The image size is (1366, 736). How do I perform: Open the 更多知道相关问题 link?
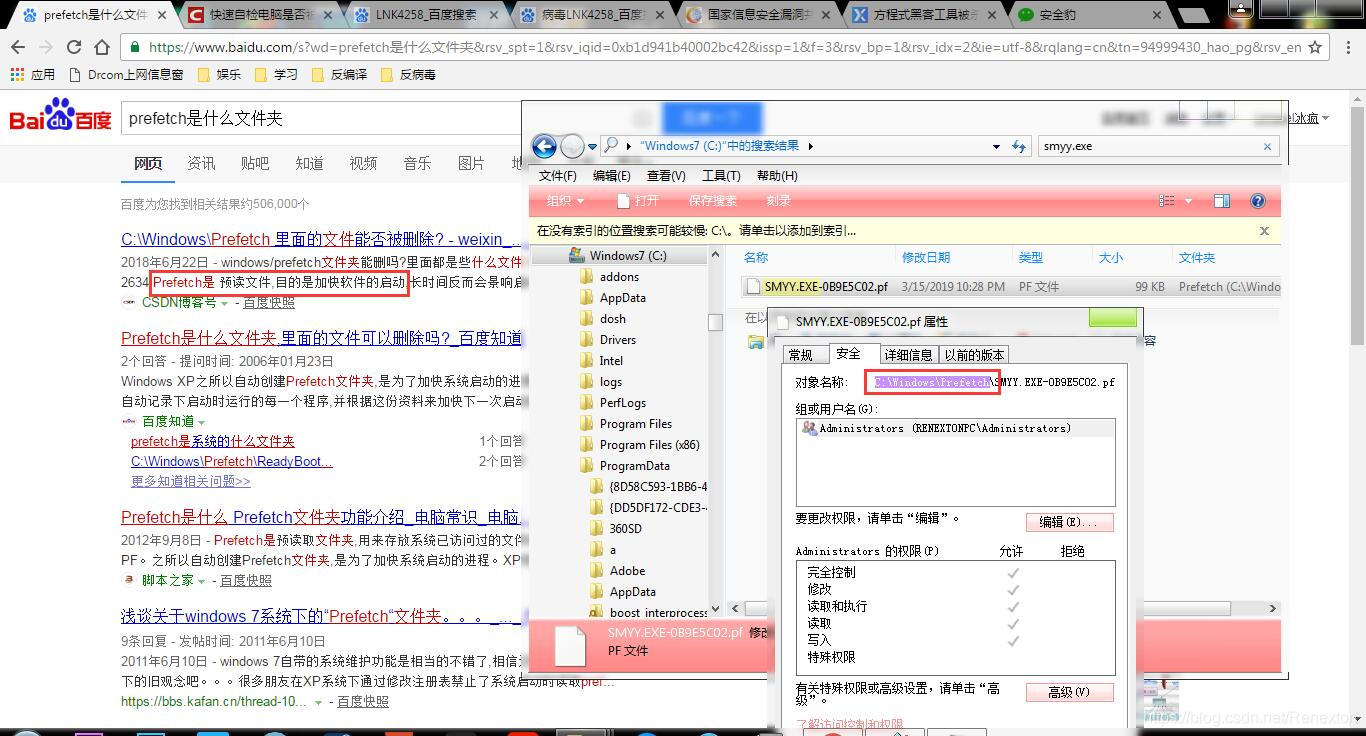(191, 481)
